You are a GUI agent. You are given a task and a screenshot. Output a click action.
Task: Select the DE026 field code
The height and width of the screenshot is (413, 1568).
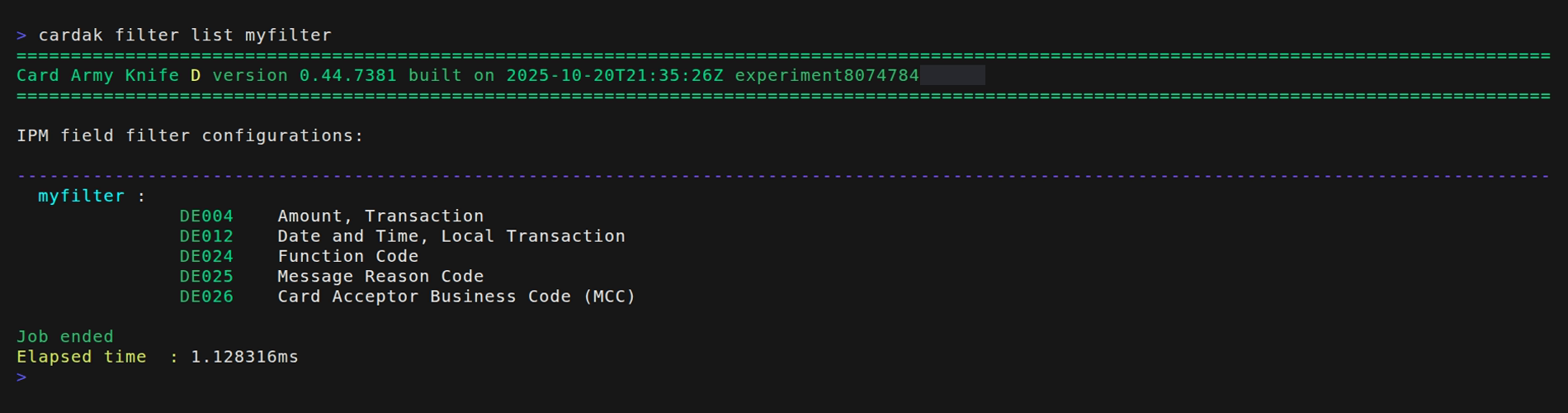[206, 297]
